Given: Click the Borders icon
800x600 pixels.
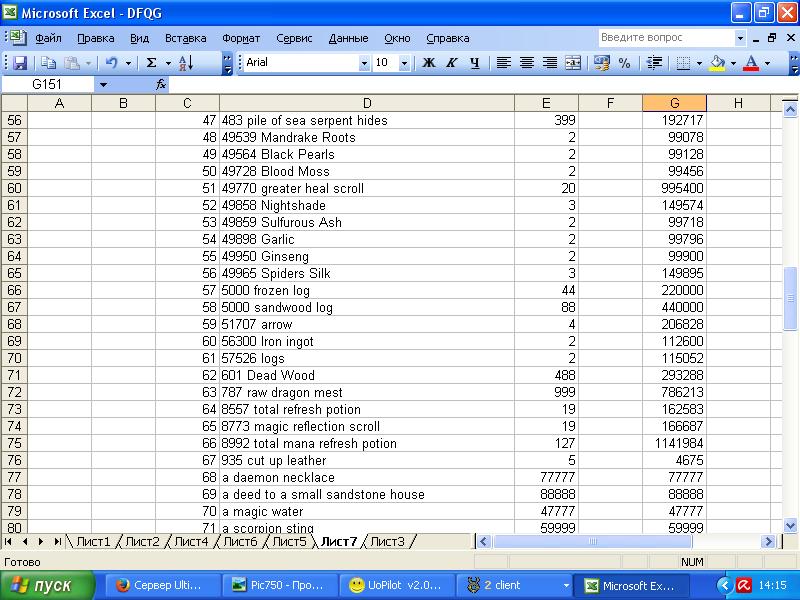Looking at the screenshot, I should coord(683,63).
